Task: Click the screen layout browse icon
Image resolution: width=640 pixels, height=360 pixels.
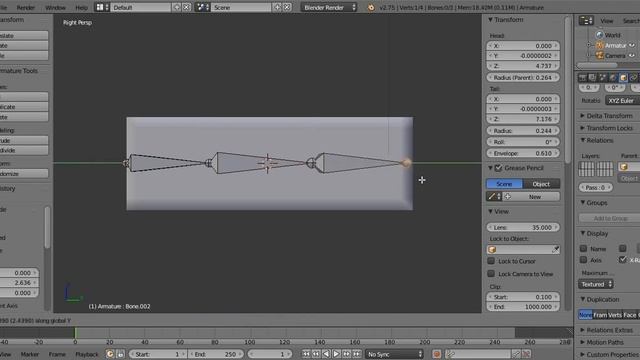Action: point(102,7)
